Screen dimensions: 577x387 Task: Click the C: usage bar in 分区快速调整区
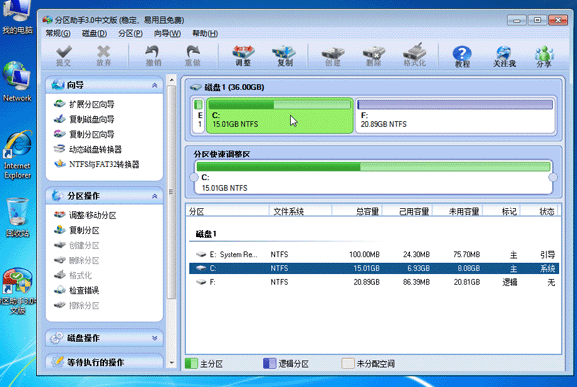click(373, 167)
